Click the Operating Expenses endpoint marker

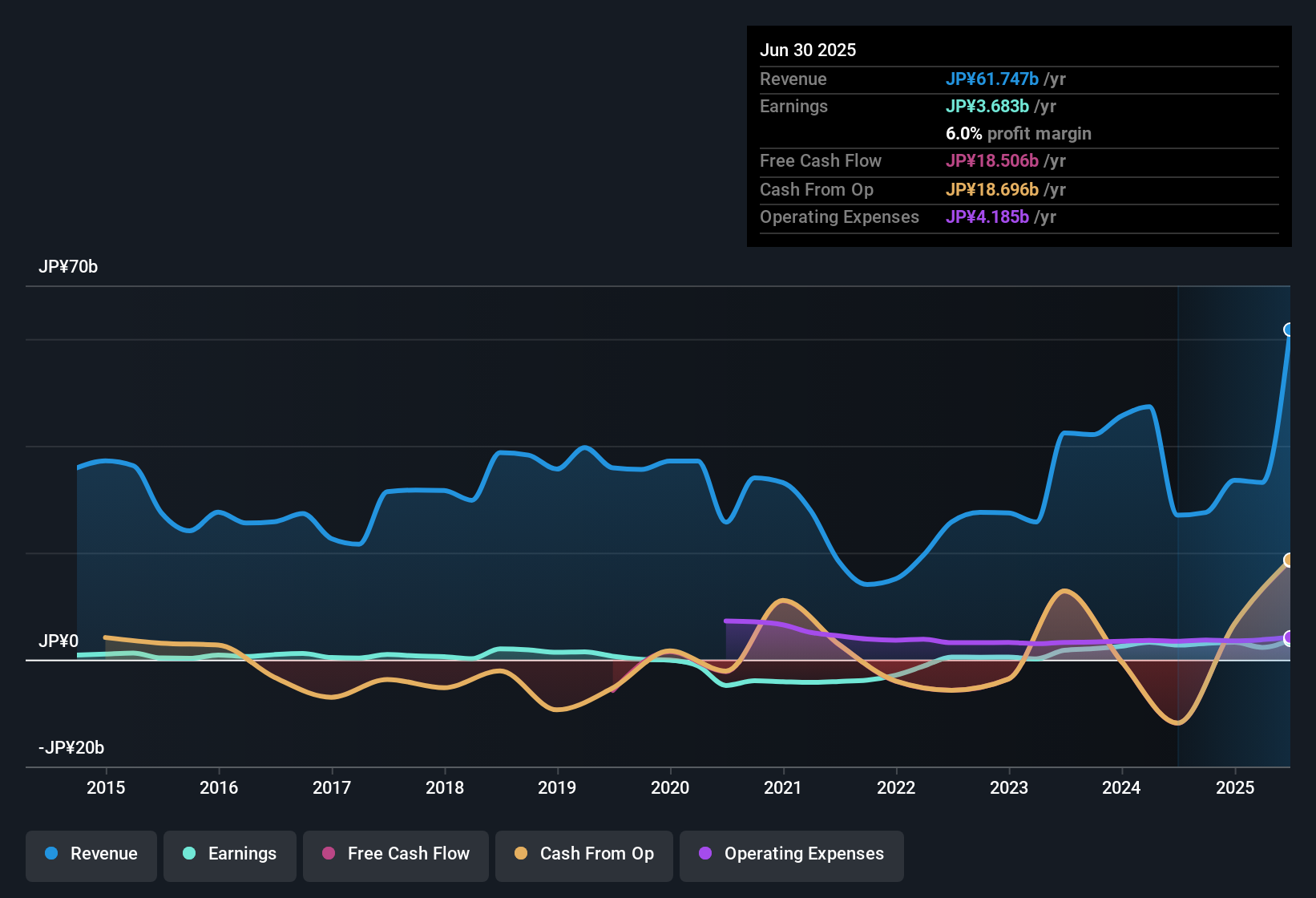(1290, 638)
